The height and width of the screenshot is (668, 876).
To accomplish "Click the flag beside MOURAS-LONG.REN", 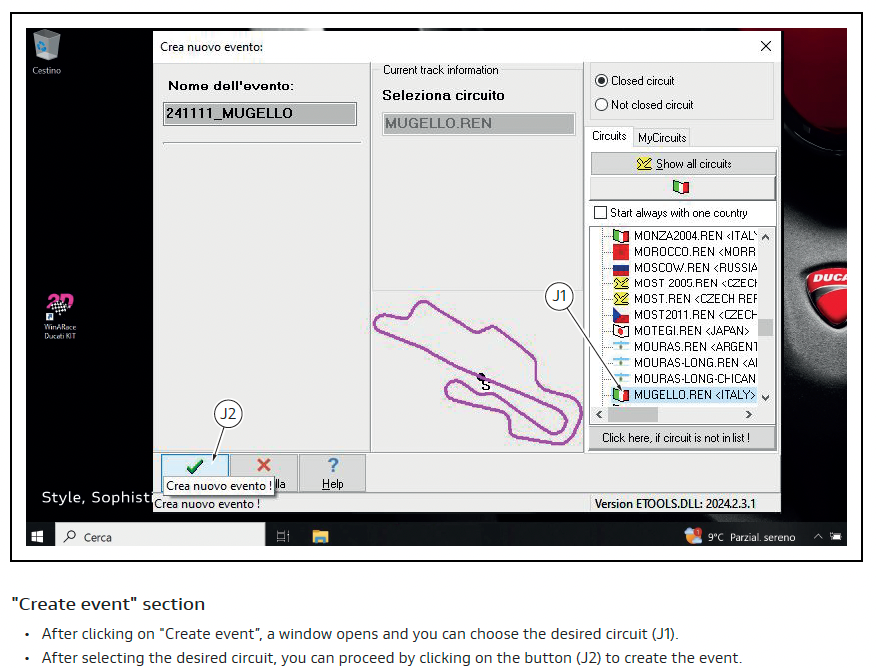I will (621, 362).
